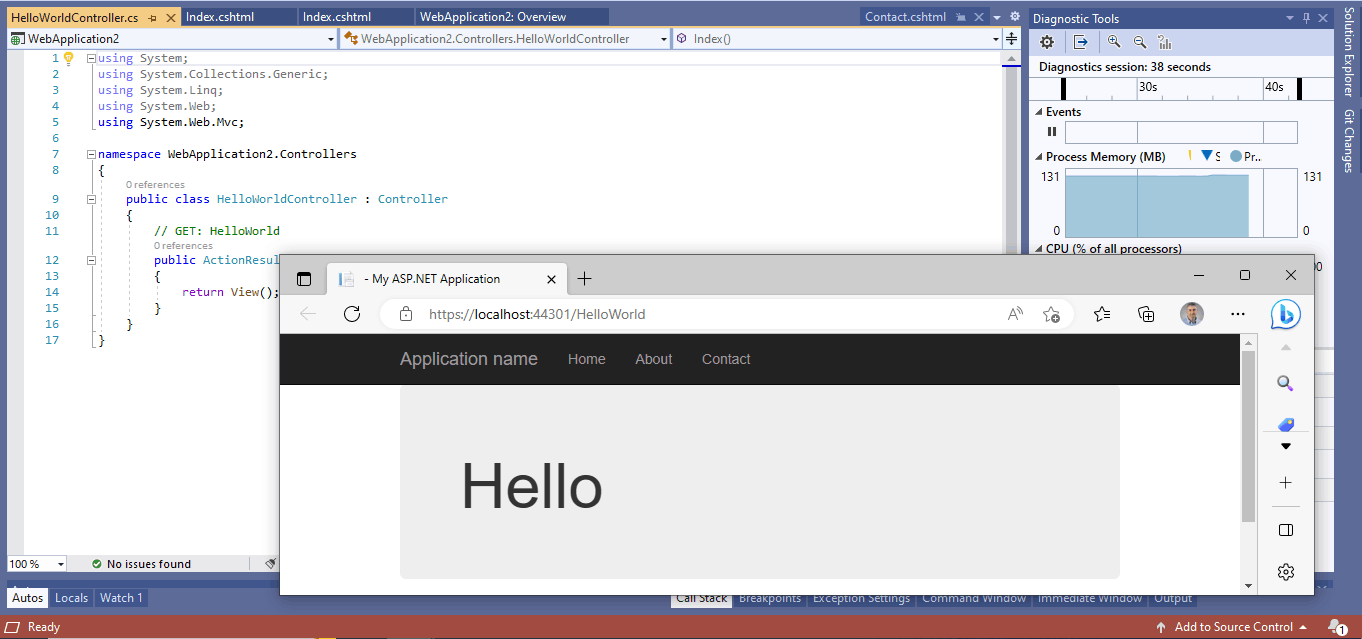Click the site info lock icon
This screenshot has height=639, width=1362.
pyautogui.click(x=406, y=314)
